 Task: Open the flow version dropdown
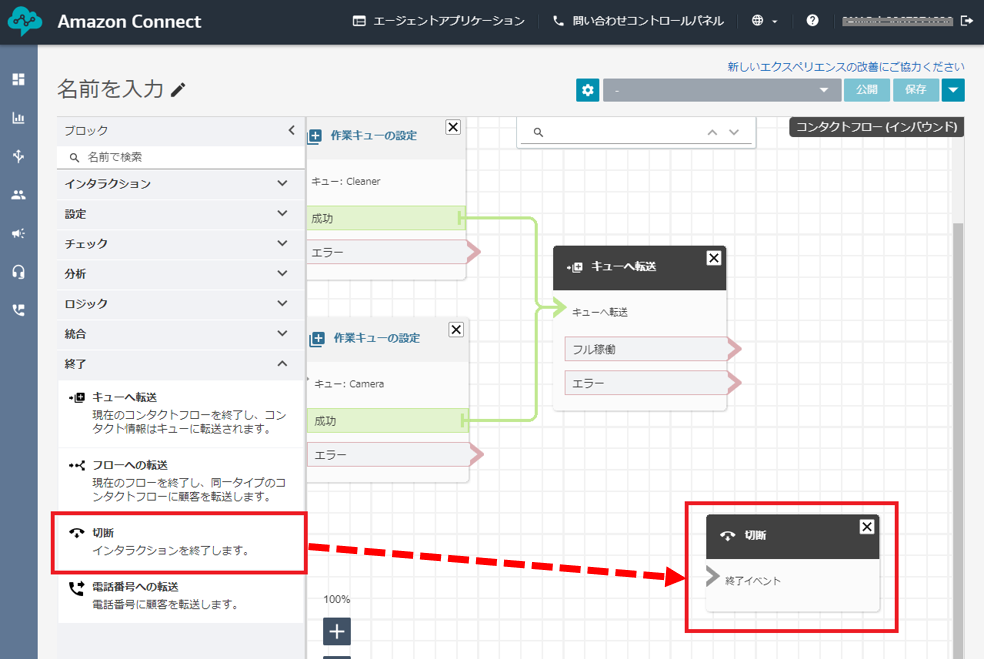(x=722, y=90)
